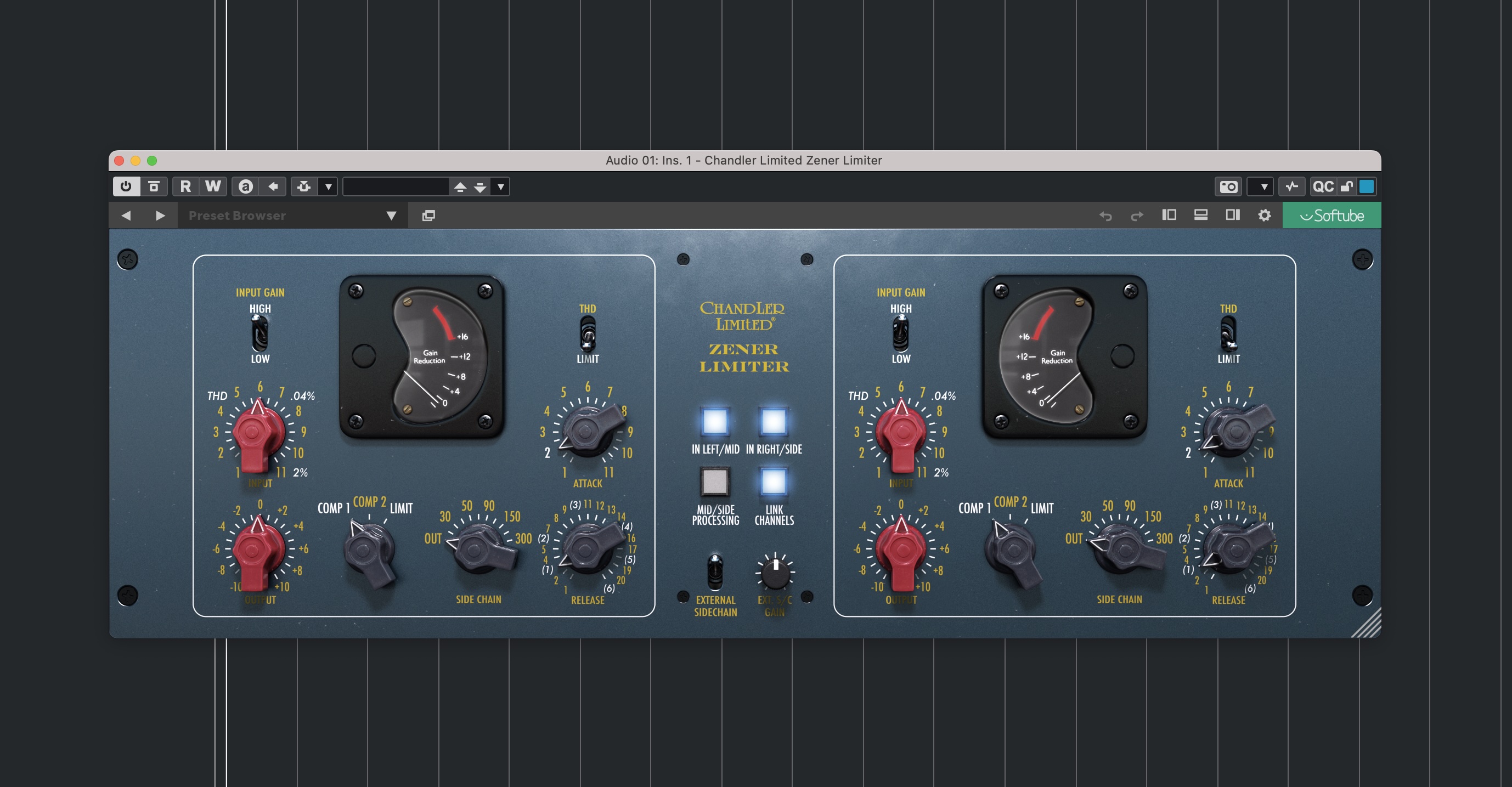Click the copy A to B arrow icon
1512x787 pixels.
click(x=273, y=186)
